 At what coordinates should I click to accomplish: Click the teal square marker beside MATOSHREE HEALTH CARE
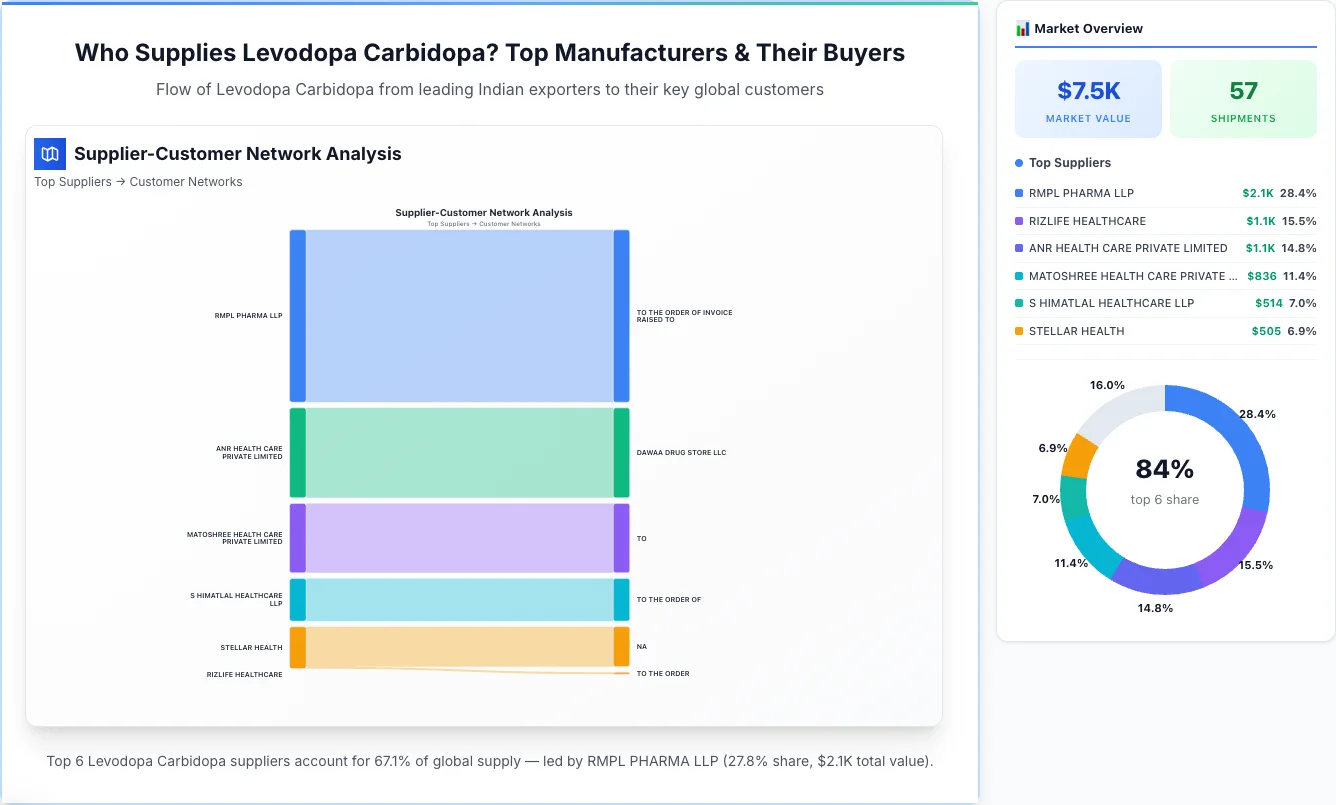(1019, 276)
